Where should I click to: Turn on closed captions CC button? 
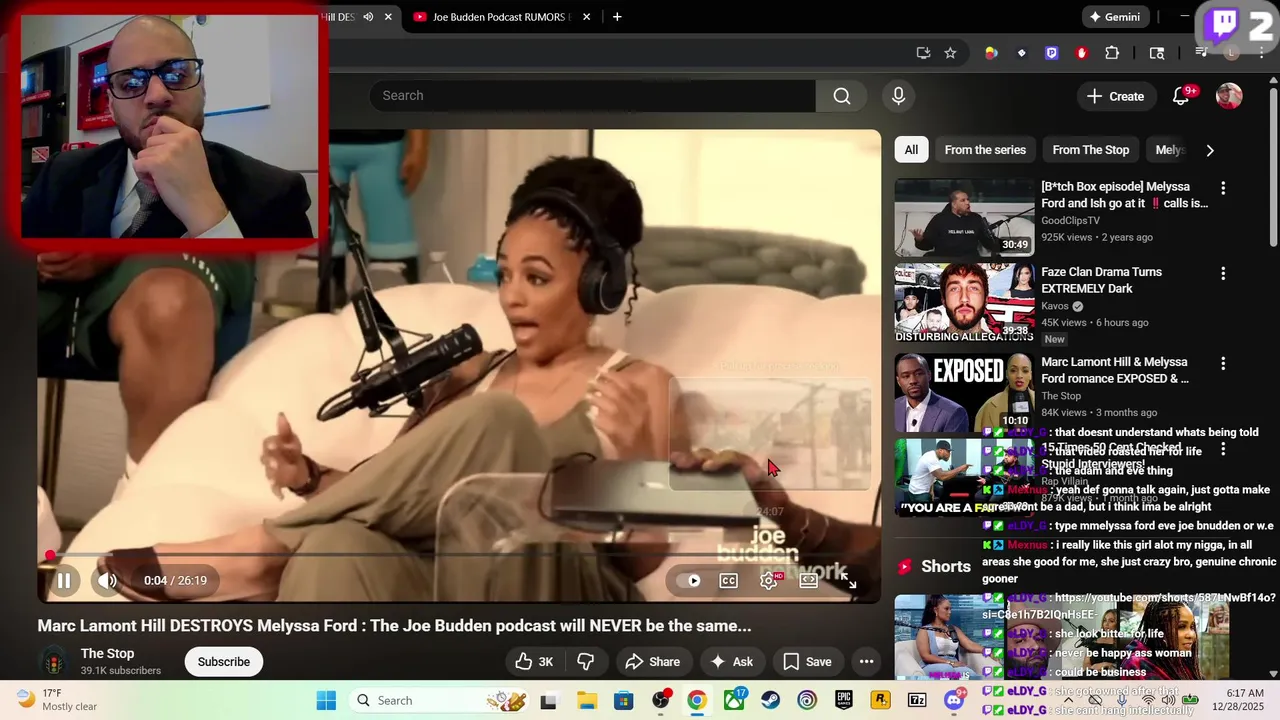pyautogui.click(x=729, y=580)
